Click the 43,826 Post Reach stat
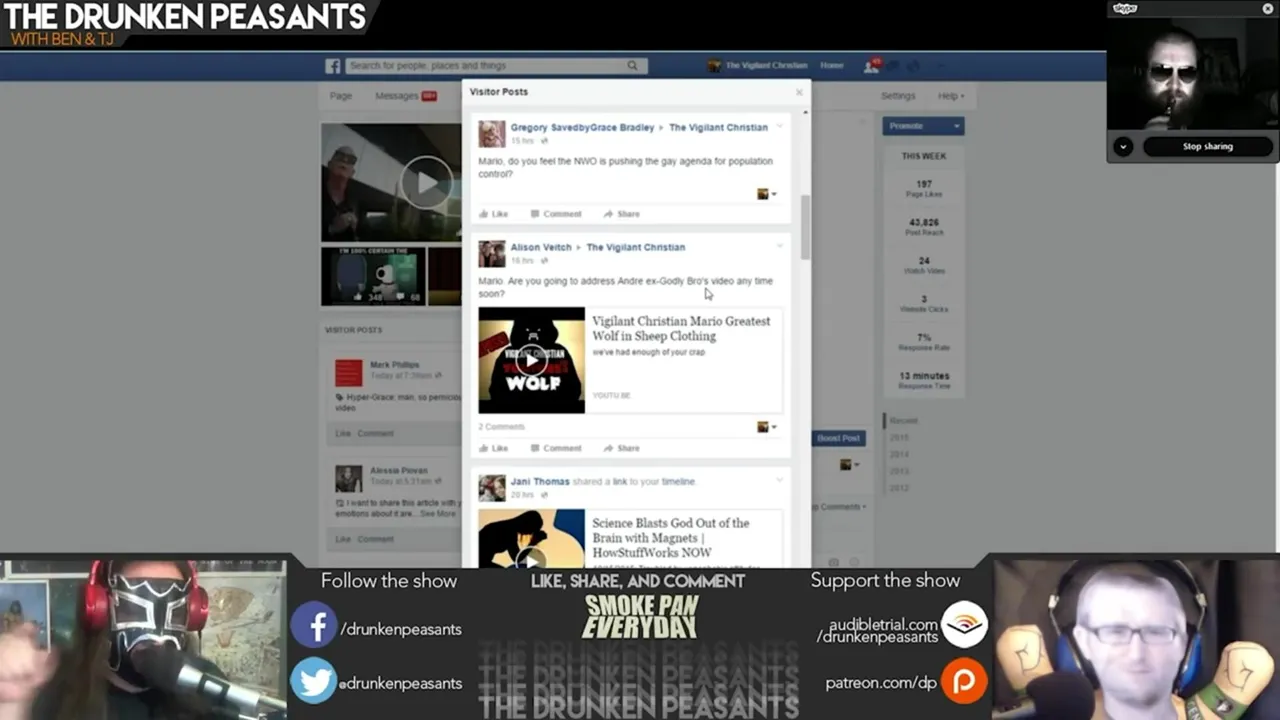The height and width of the screenshot is (720, 1280). (x=923, y=227)
